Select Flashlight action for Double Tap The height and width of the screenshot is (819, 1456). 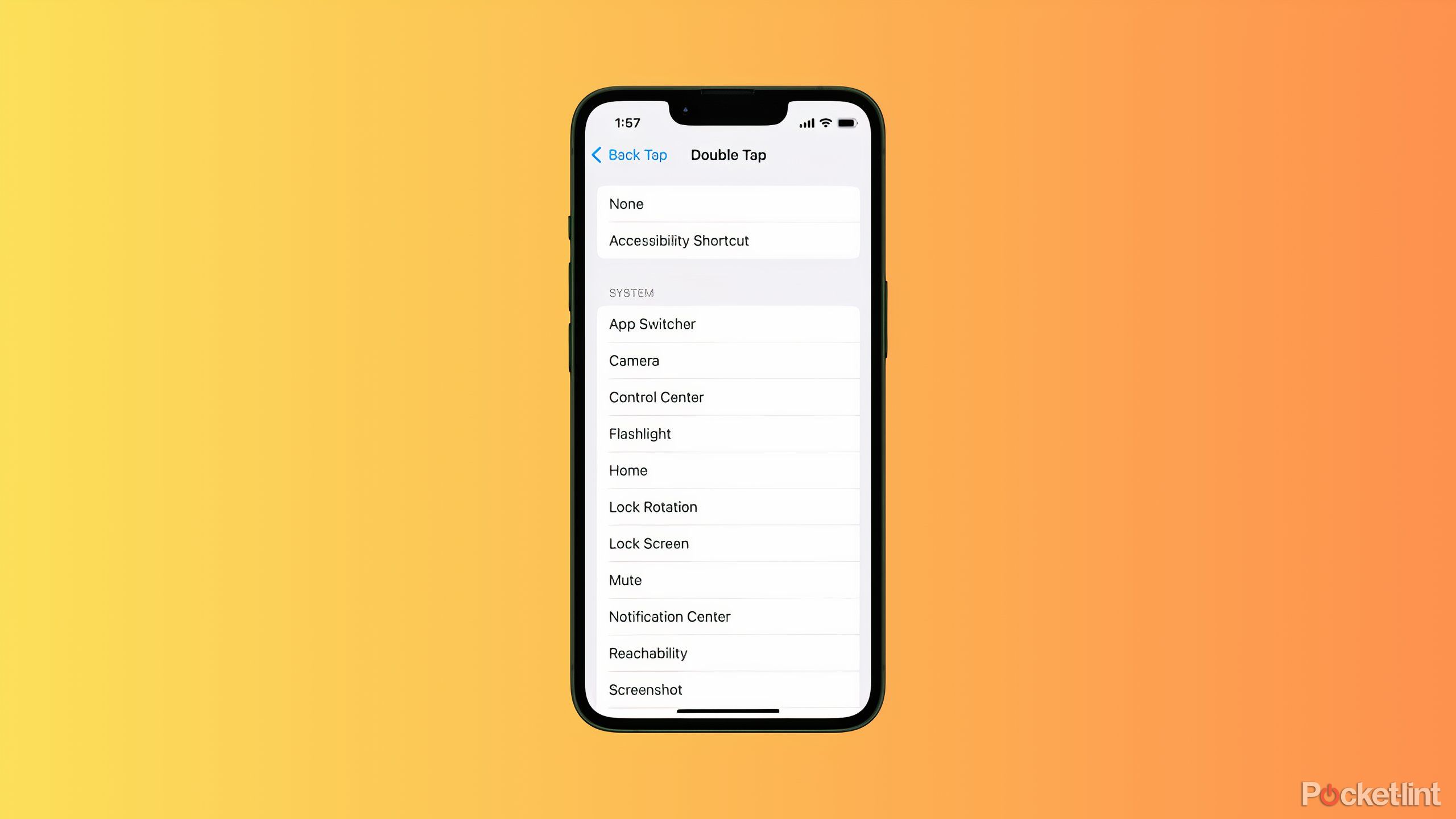click(728, 433)
